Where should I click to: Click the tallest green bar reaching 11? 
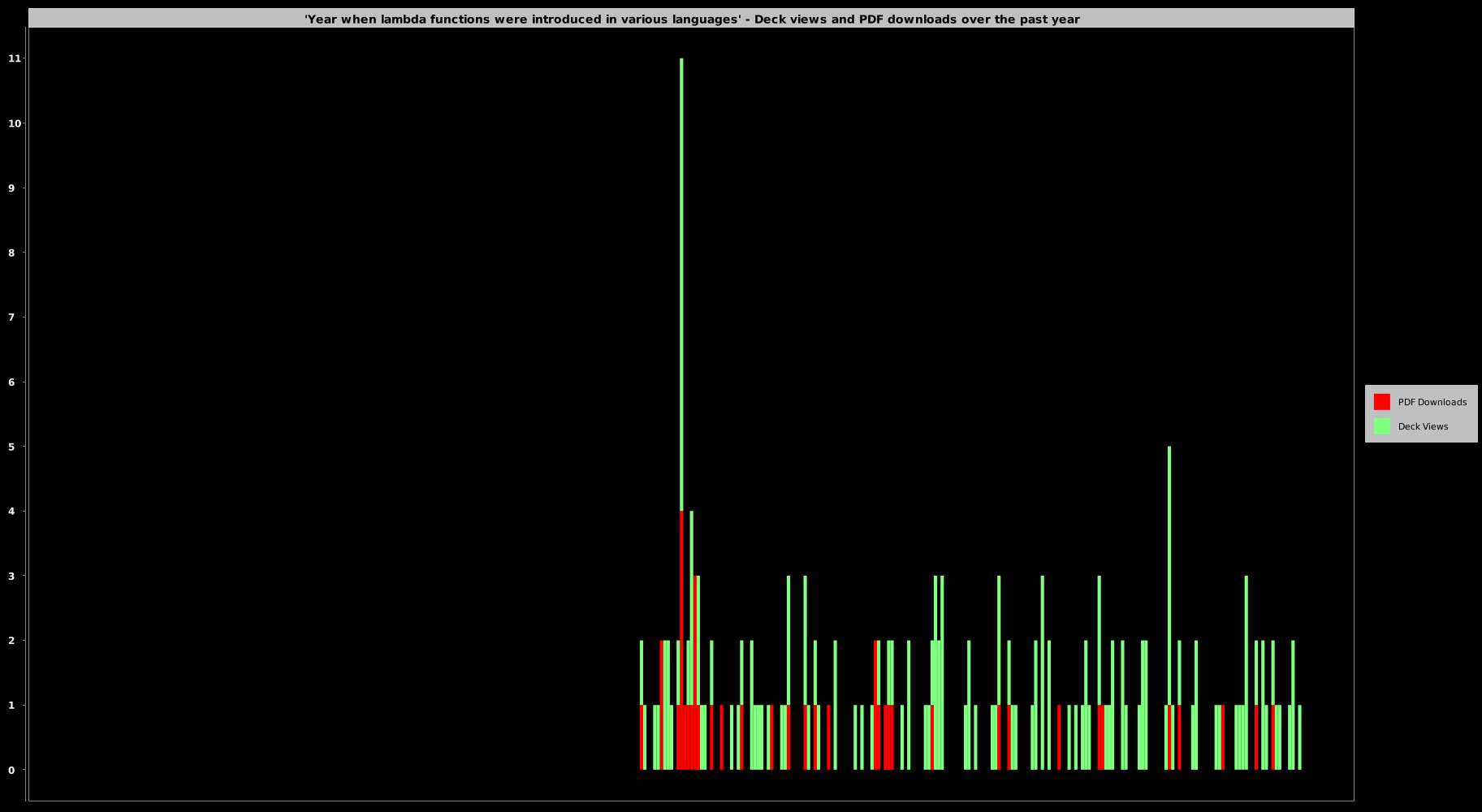pos(681,284)
